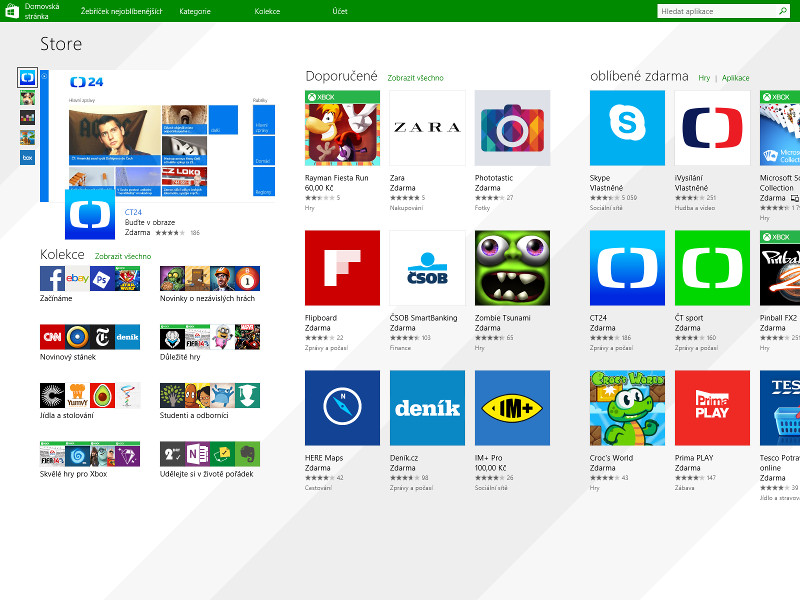The image size is (800, 600).
Task: Open the HERE Maps compass tile
Action: (342, 408)
